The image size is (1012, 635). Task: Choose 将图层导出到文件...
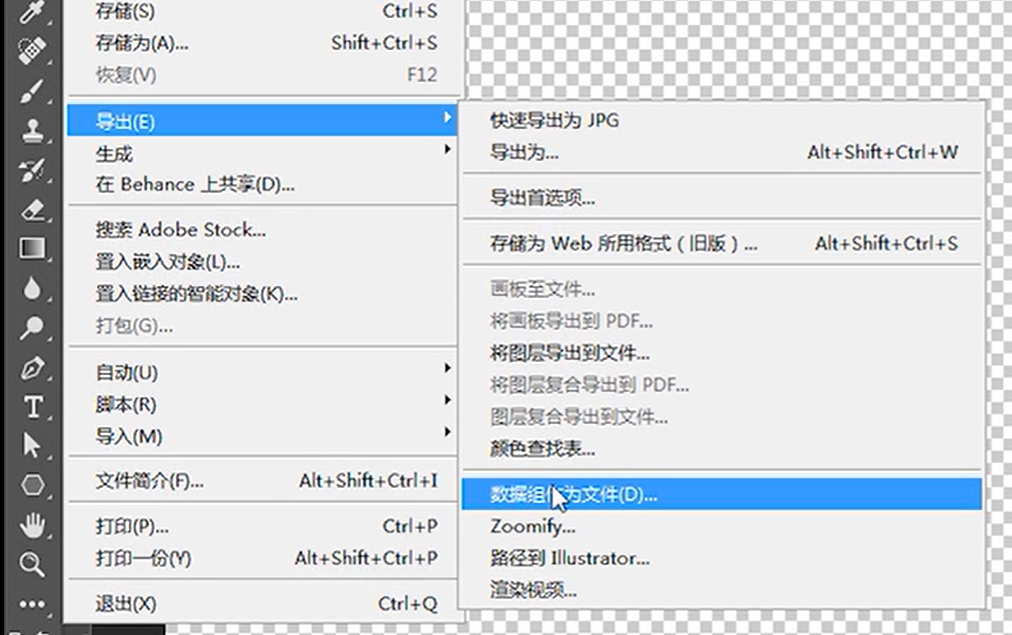pyautogui.click(x=722, y=353)
